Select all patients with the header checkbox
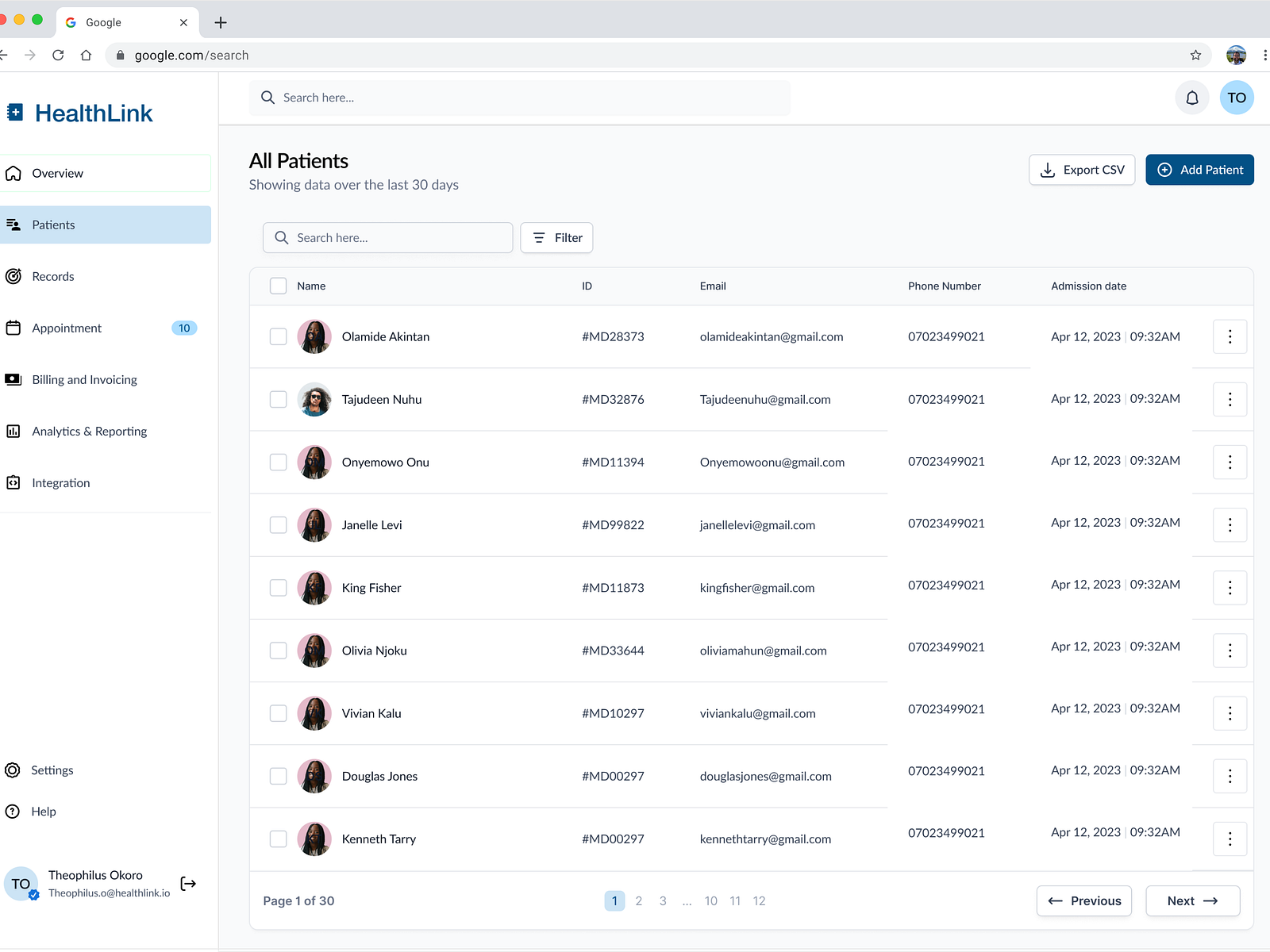 (x=278, y=286)
